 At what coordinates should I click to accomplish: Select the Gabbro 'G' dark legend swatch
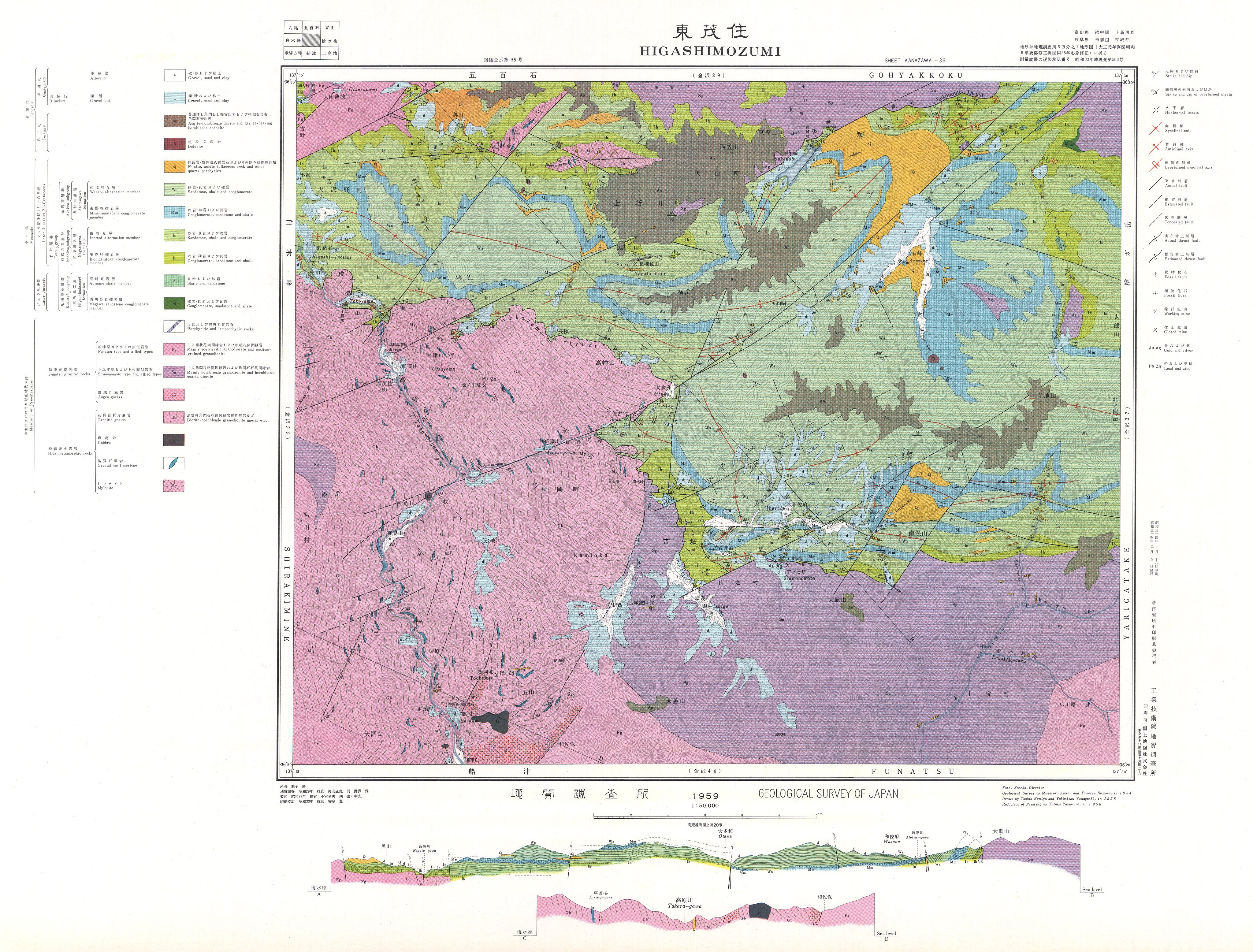(x=173, y=440)
